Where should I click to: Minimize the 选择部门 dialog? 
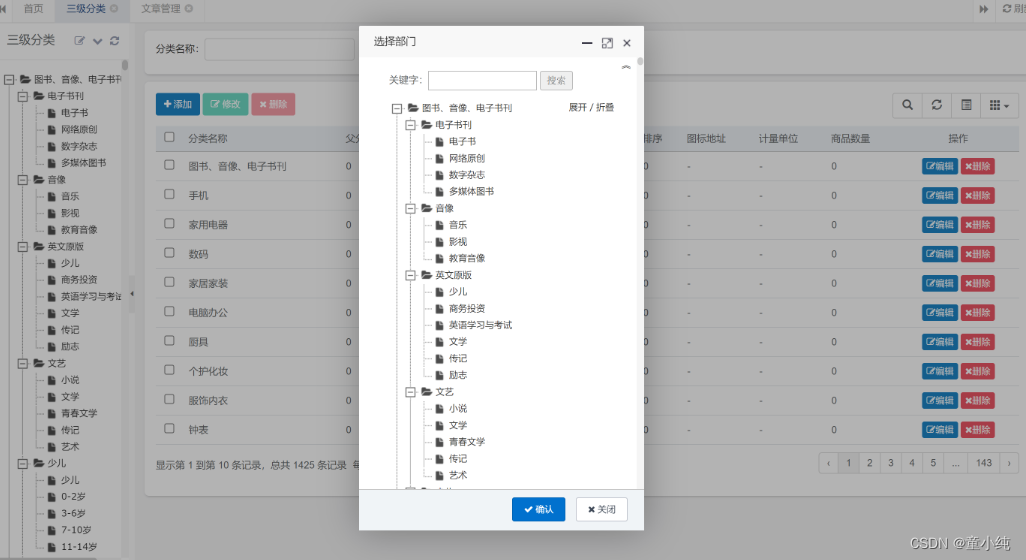[x=587, y=43]
